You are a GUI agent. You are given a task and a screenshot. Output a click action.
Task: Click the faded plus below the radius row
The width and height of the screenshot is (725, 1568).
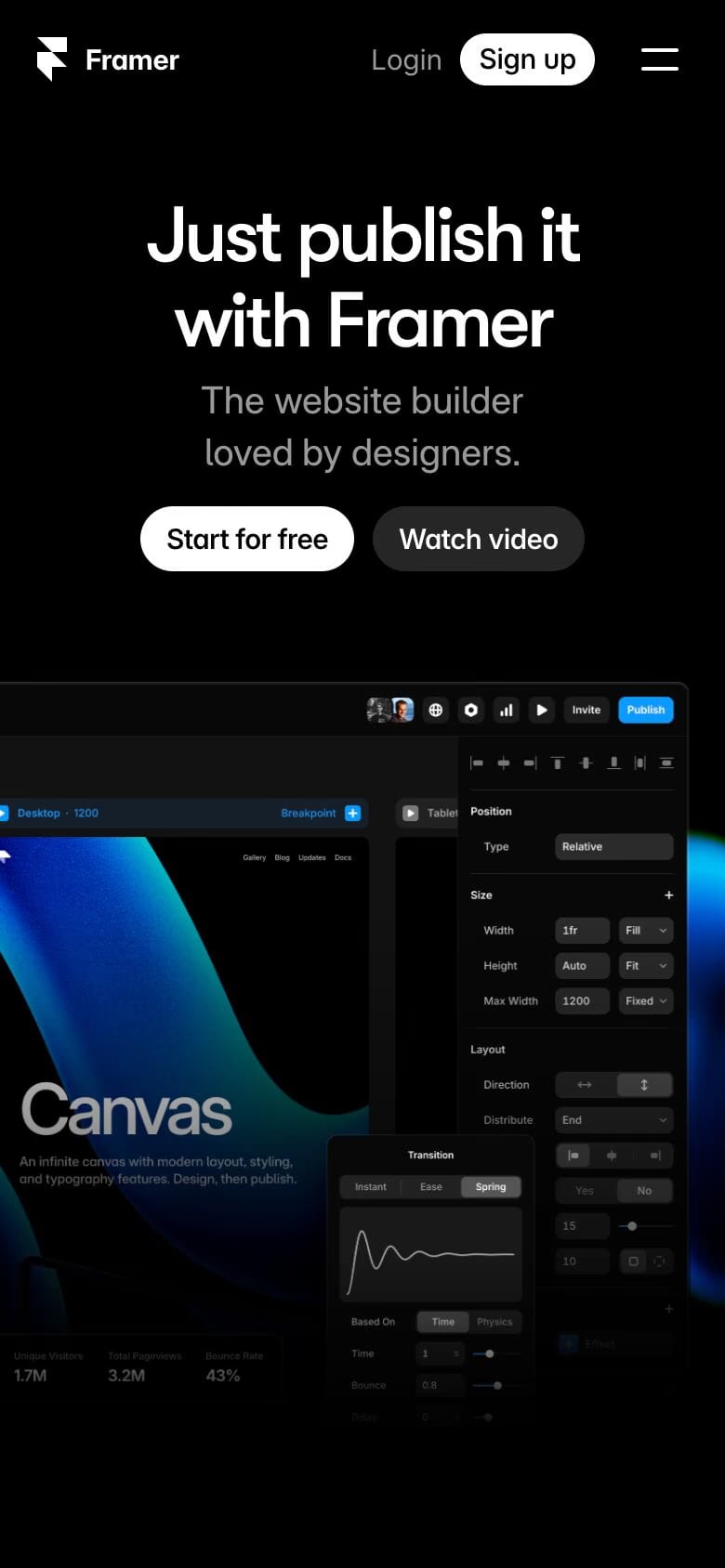(x=668, y=1309)
